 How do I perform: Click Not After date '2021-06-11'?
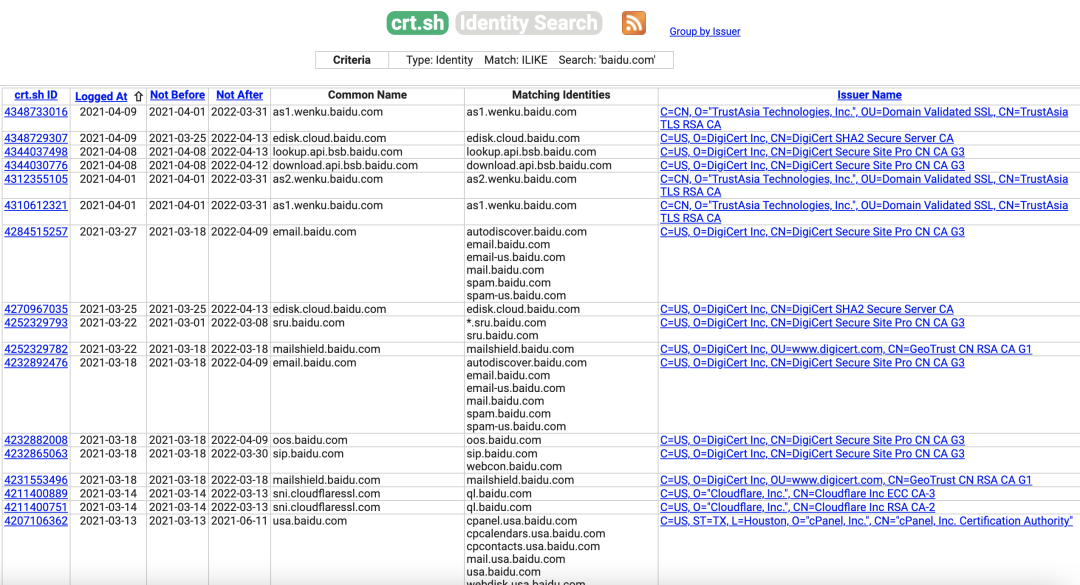[x=239, y=521]
